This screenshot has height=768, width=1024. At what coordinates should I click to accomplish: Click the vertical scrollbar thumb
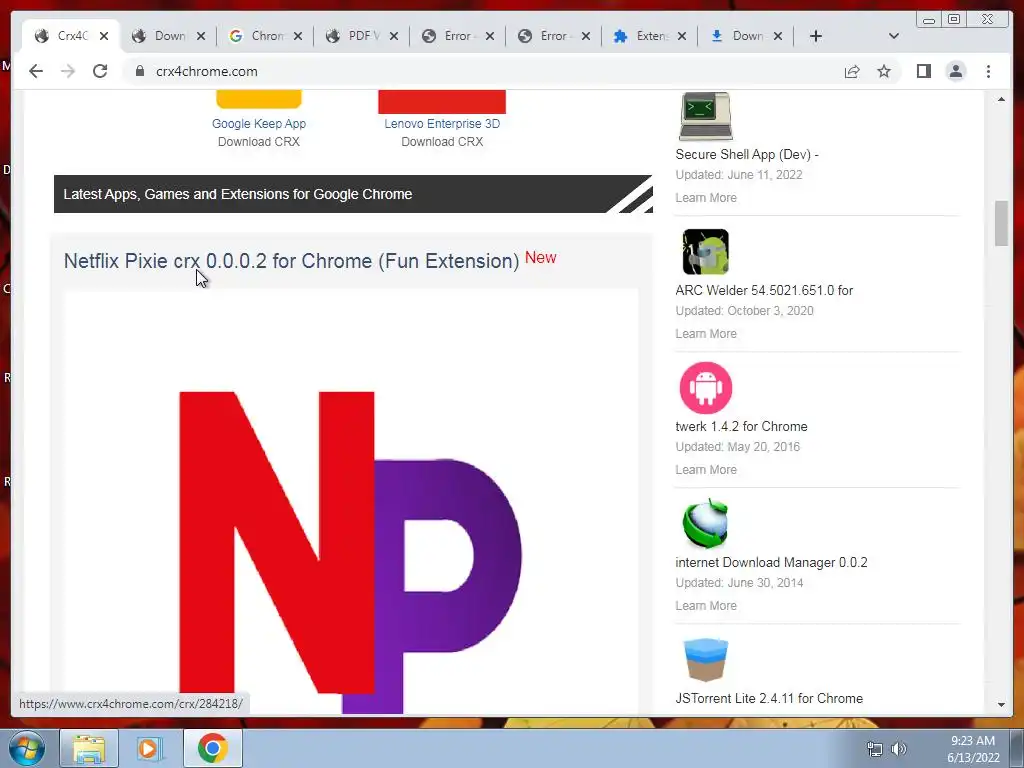coord(1001,224)
